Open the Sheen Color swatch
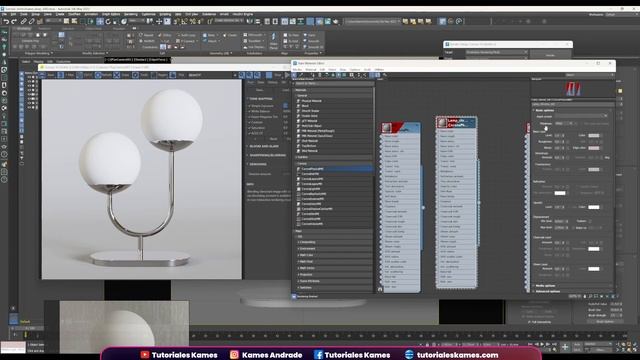This screenshot has height=360, width=640. (594, 269)
